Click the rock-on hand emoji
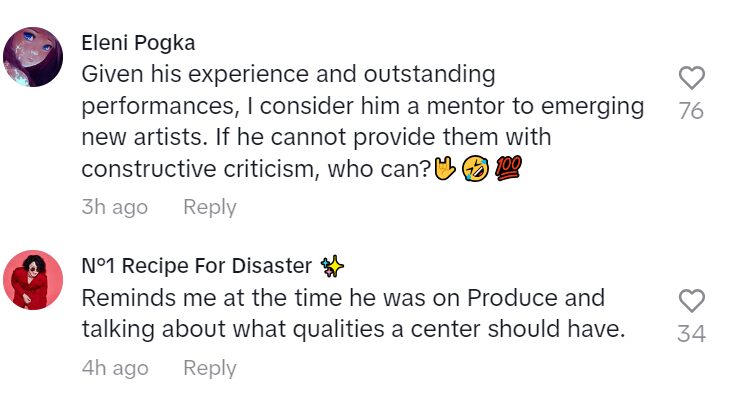The height and width of the screenshot is (403, 735). [x=444, y=170]
